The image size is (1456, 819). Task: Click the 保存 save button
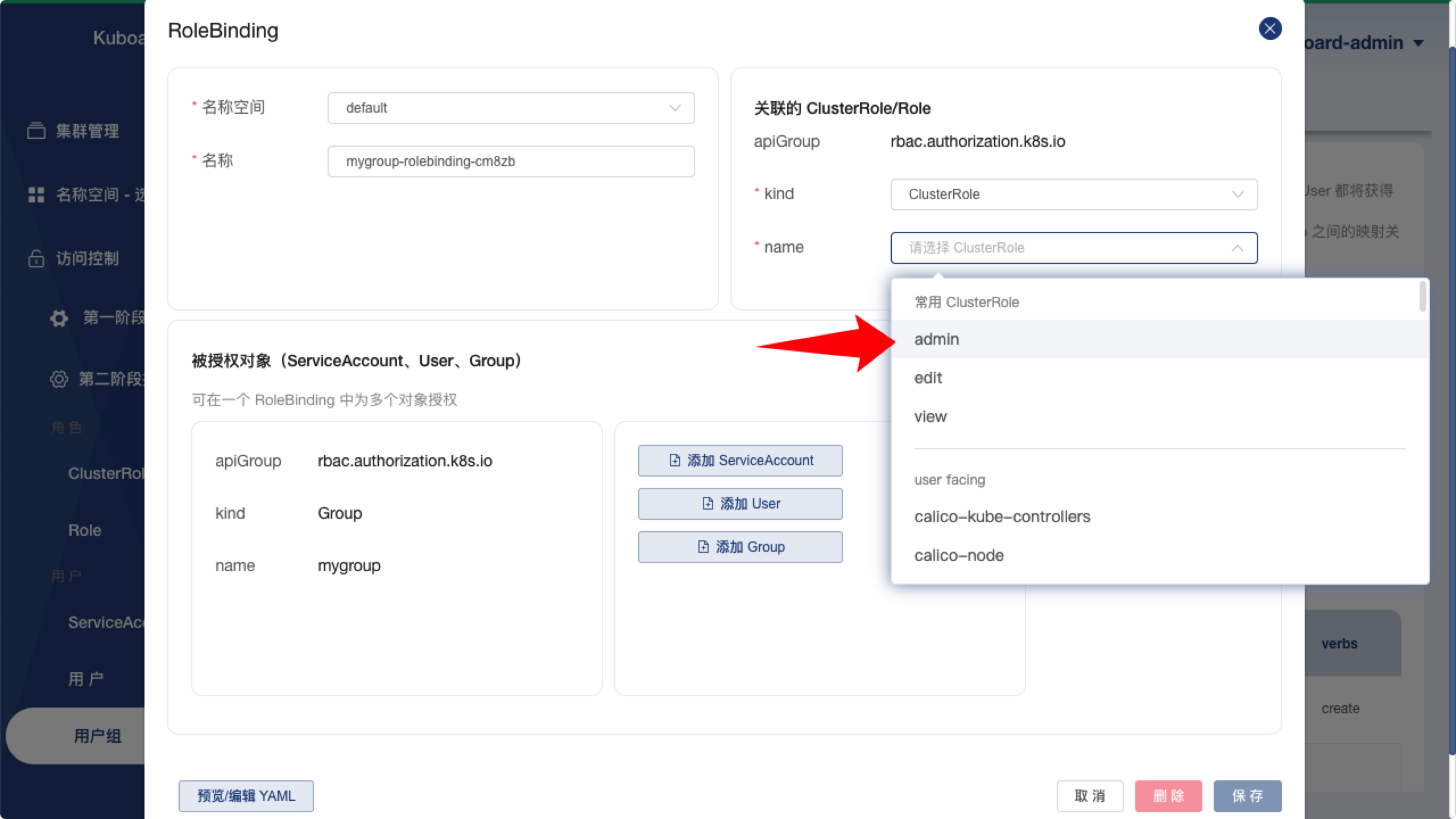[x=1247, y=796]
